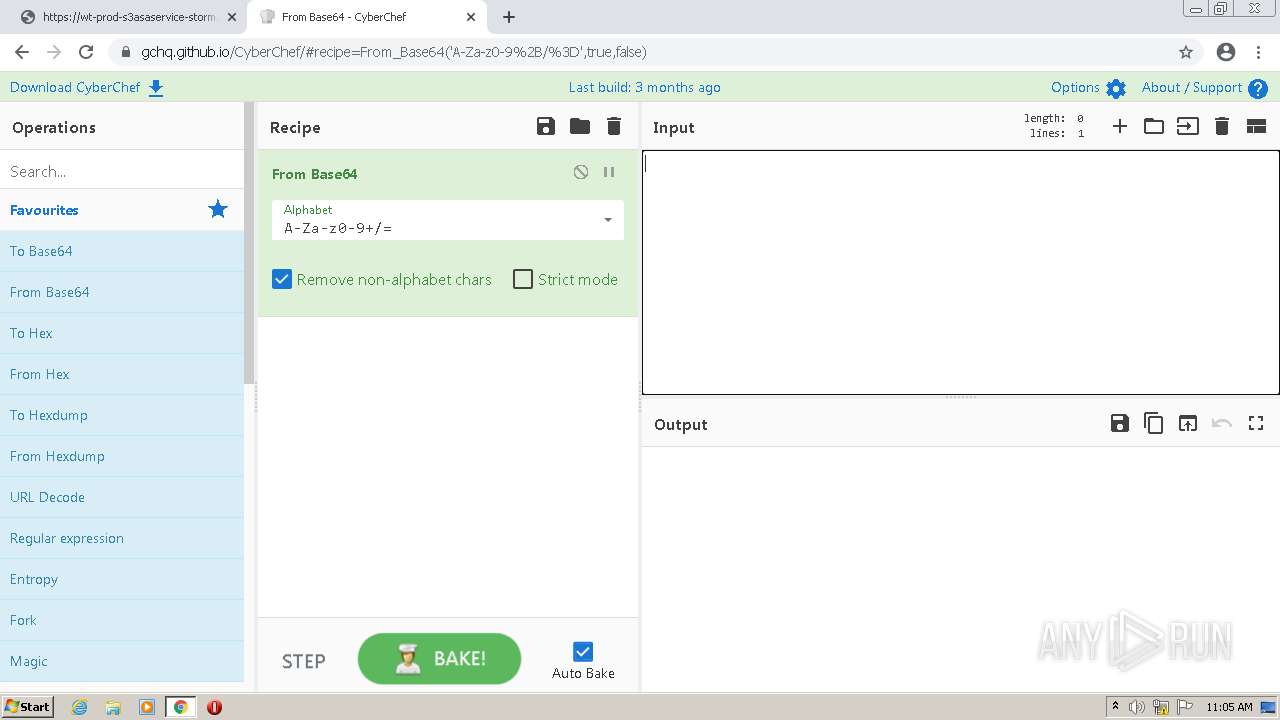The image size is (1280, 720).
Task: Open the Alphabet dropdown
Action: click(x=448, y=219)
